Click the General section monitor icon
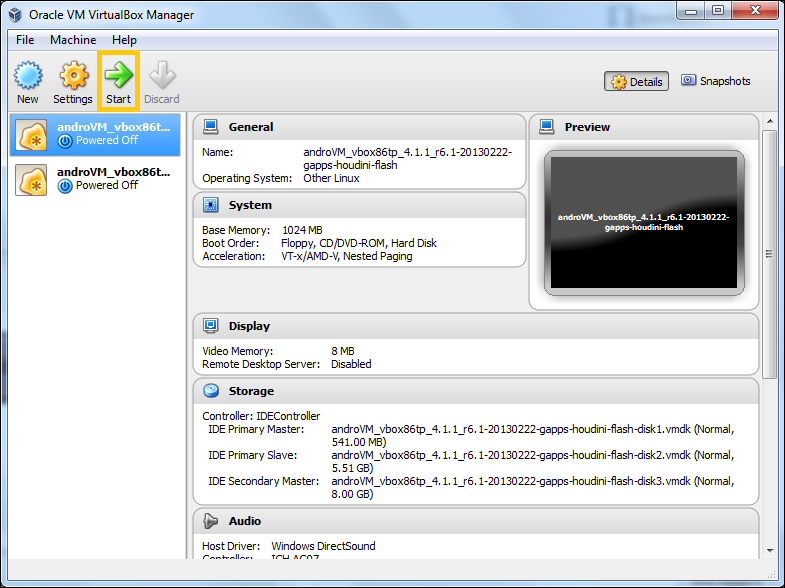Screen dimensions: 785x588 [x=211, y=127]
